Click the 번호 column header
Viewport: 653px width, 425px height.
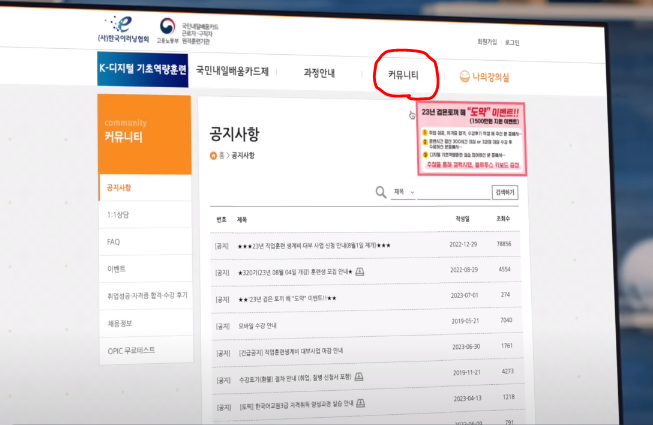click(x=221, y=219)
